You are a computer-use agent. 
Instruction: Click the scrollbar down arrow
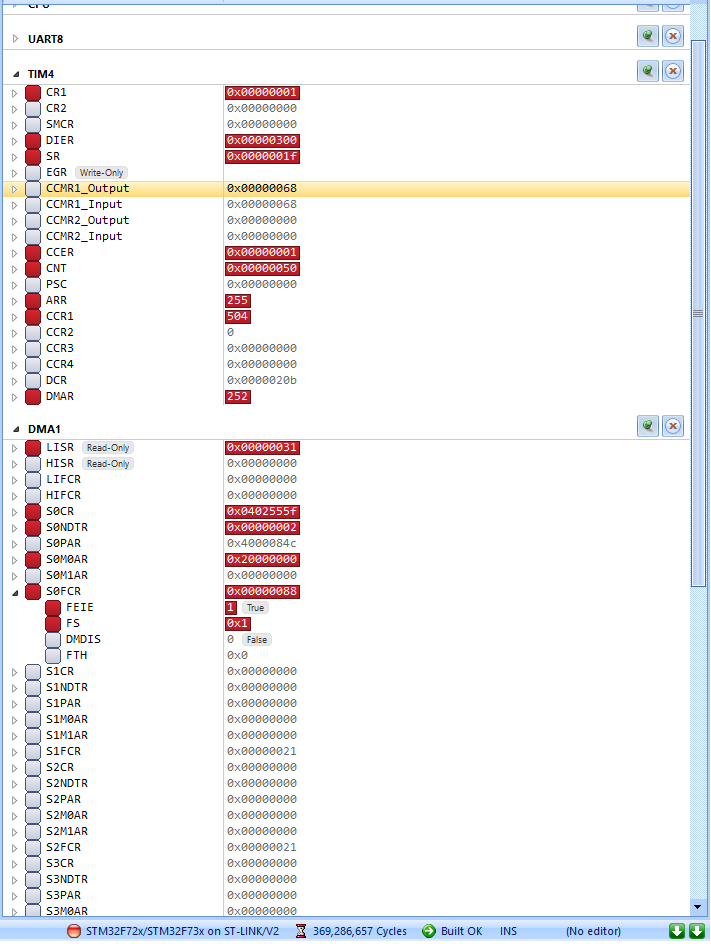click(x=698, y=907)
